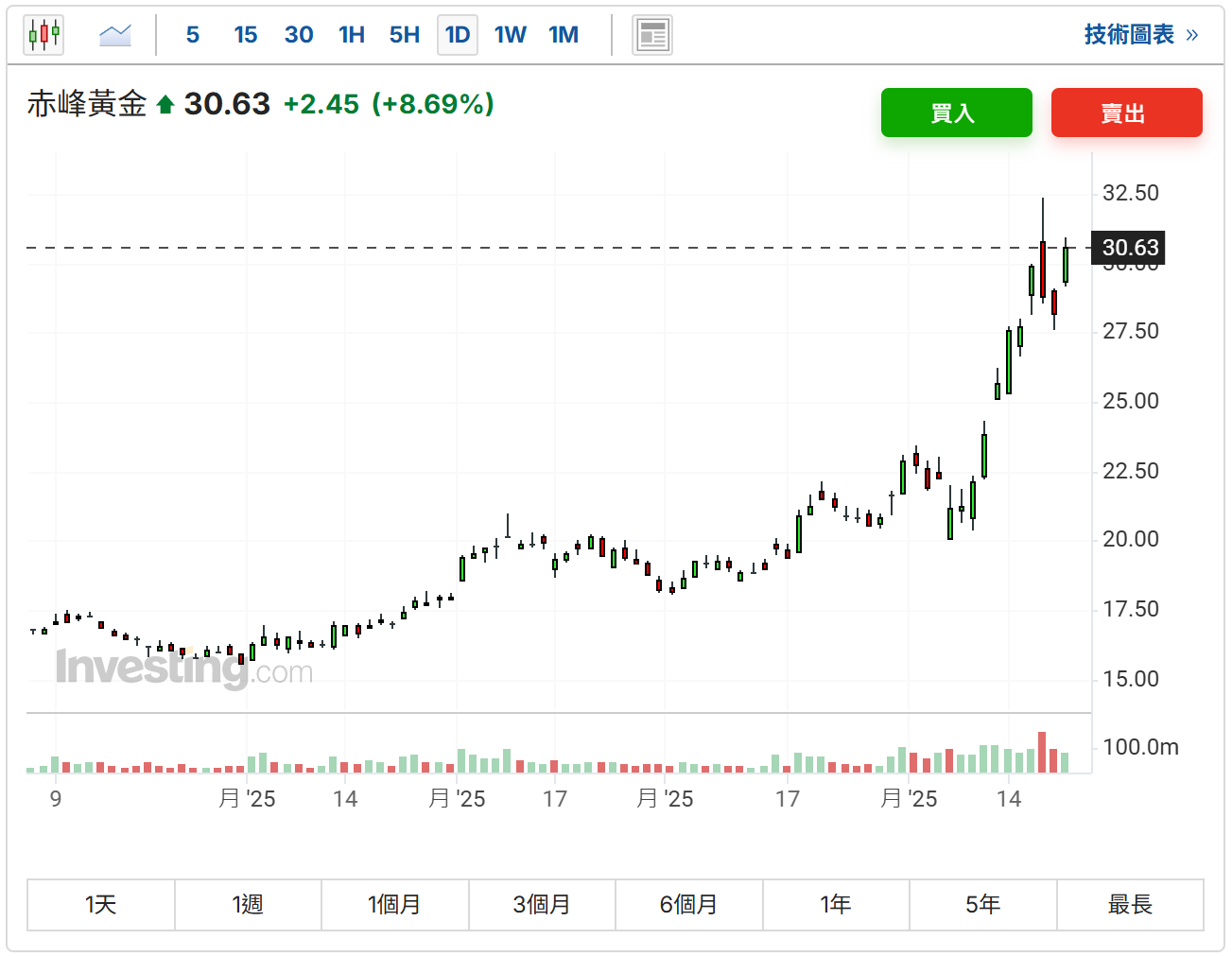Click the green up arrow beside price
The image size is (1232, 956).
(165, 104)
